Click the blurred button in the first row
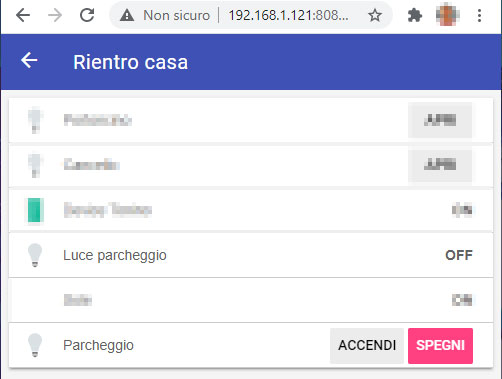Image resolution: width=502 pixels, height=379 pixels. 440,120
